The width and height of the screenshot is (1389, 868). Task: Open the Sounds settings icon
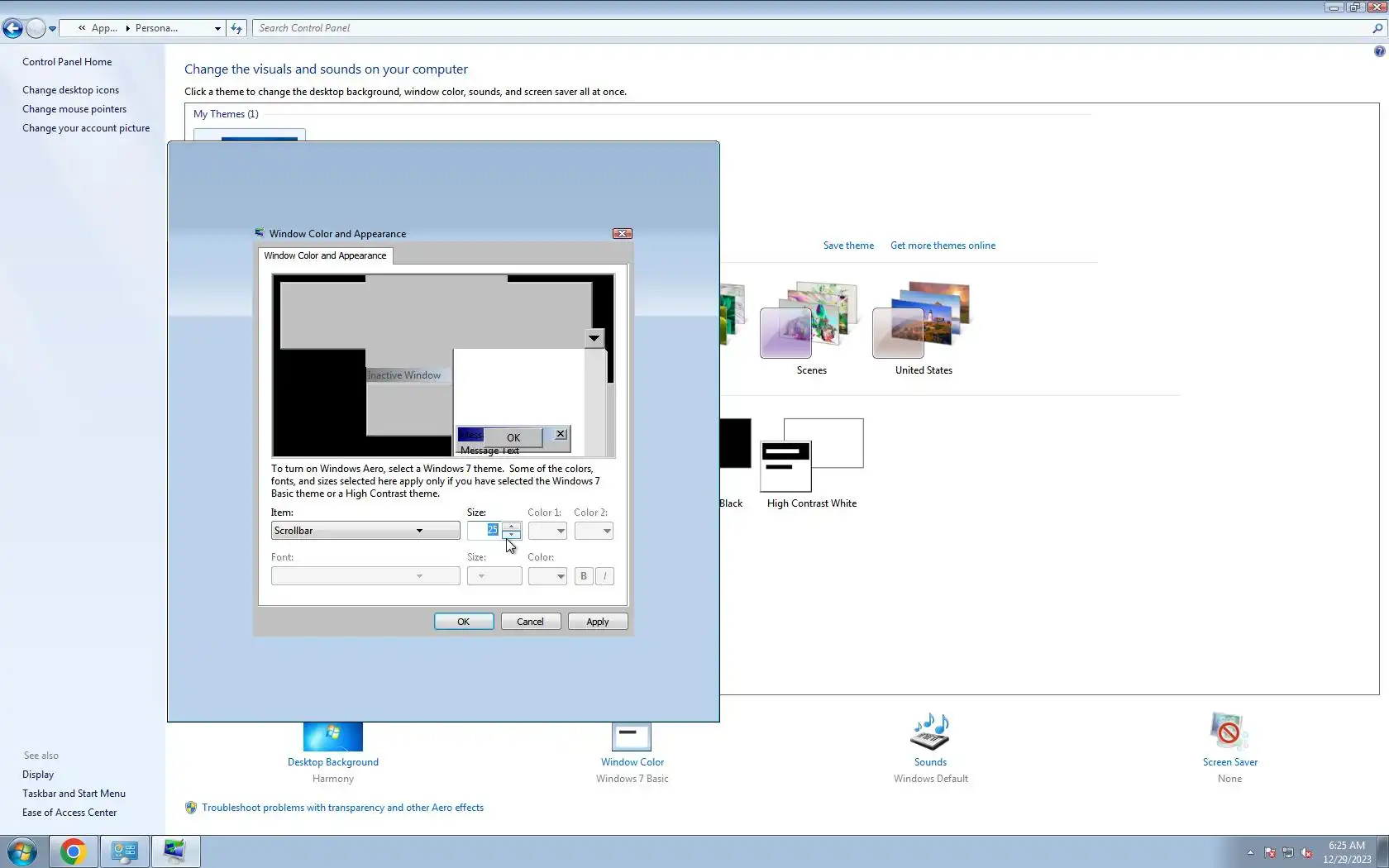coord(930,732)
